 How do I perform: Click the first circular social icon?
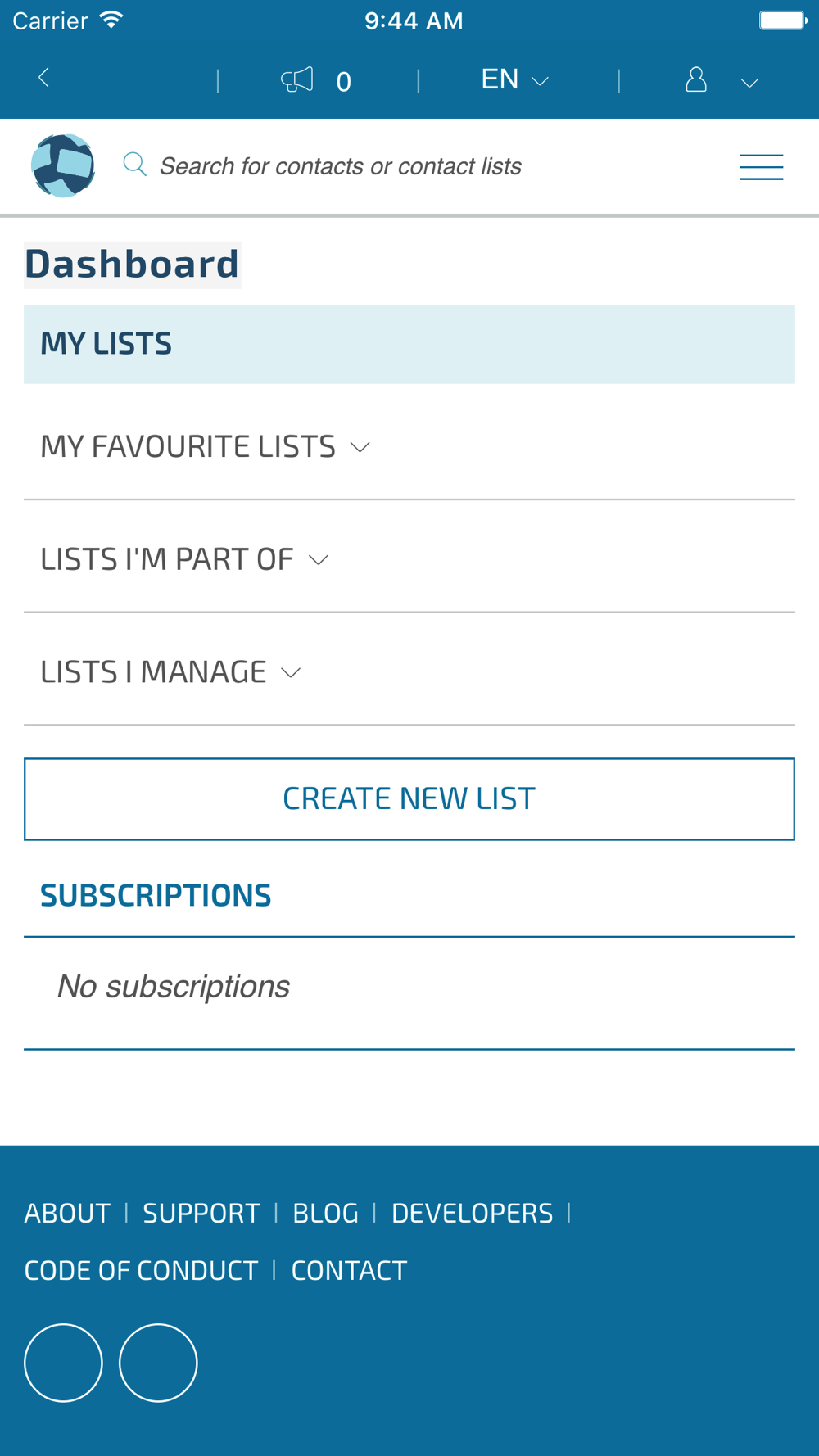click(63, 1363)
